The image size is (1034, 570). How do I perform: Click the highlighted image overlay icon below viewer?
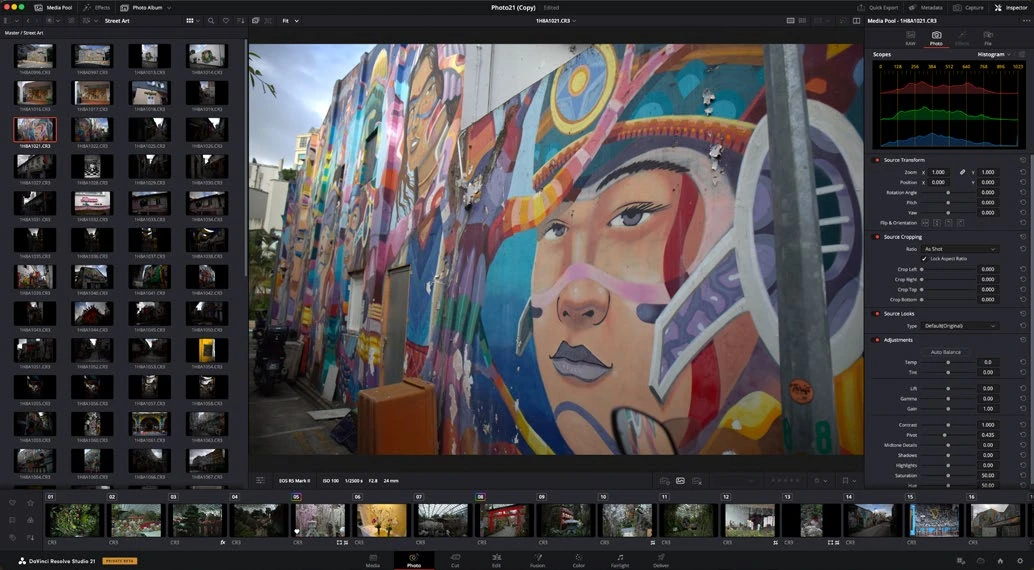680,481
